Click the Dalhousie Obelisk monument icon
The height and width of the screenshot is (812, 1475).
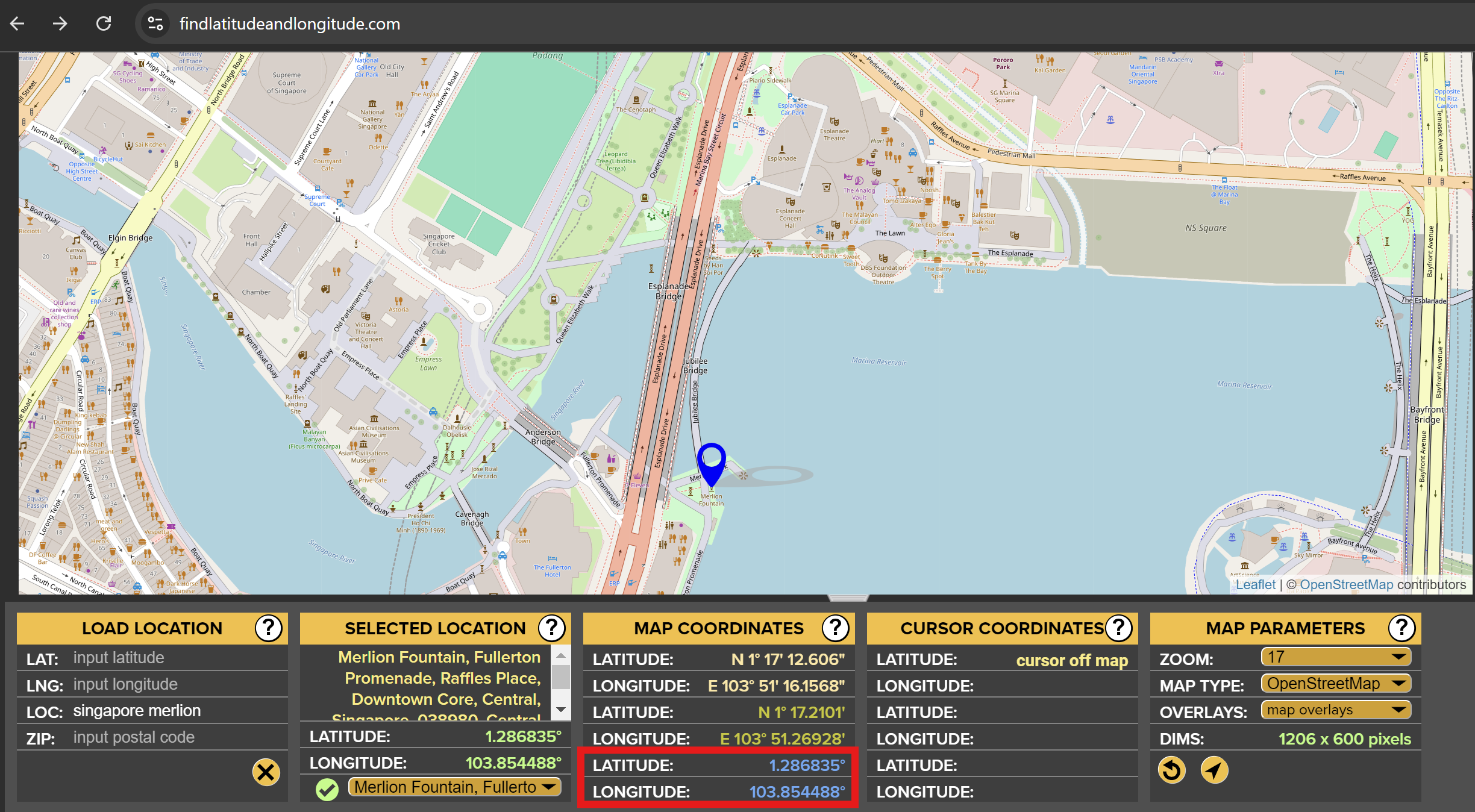(x=457, y=418)
